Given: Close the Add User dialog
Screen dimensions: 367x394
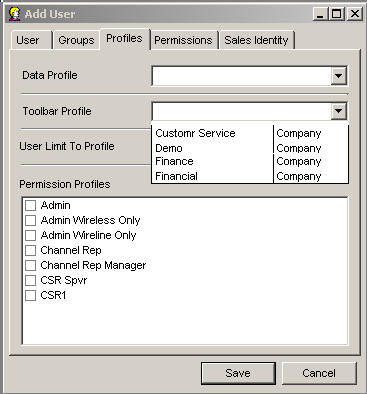Looking at the screenshot, I should pos(355,14).
